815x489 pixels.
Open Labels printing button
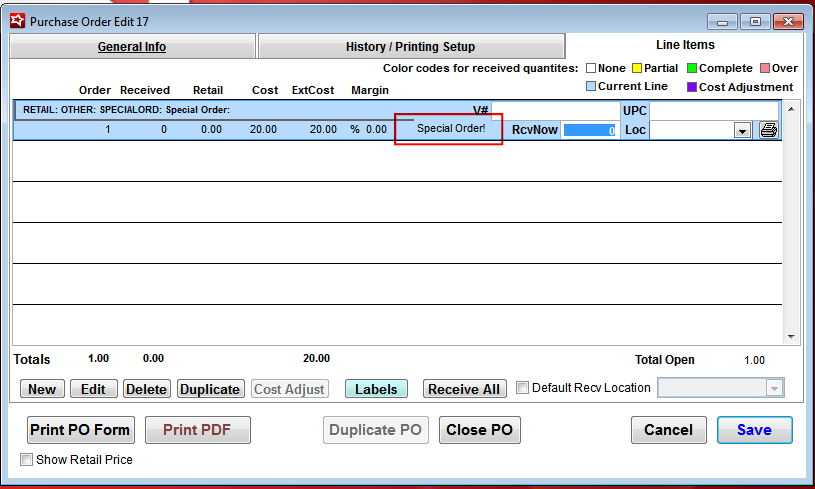click(x=376, y=389)
